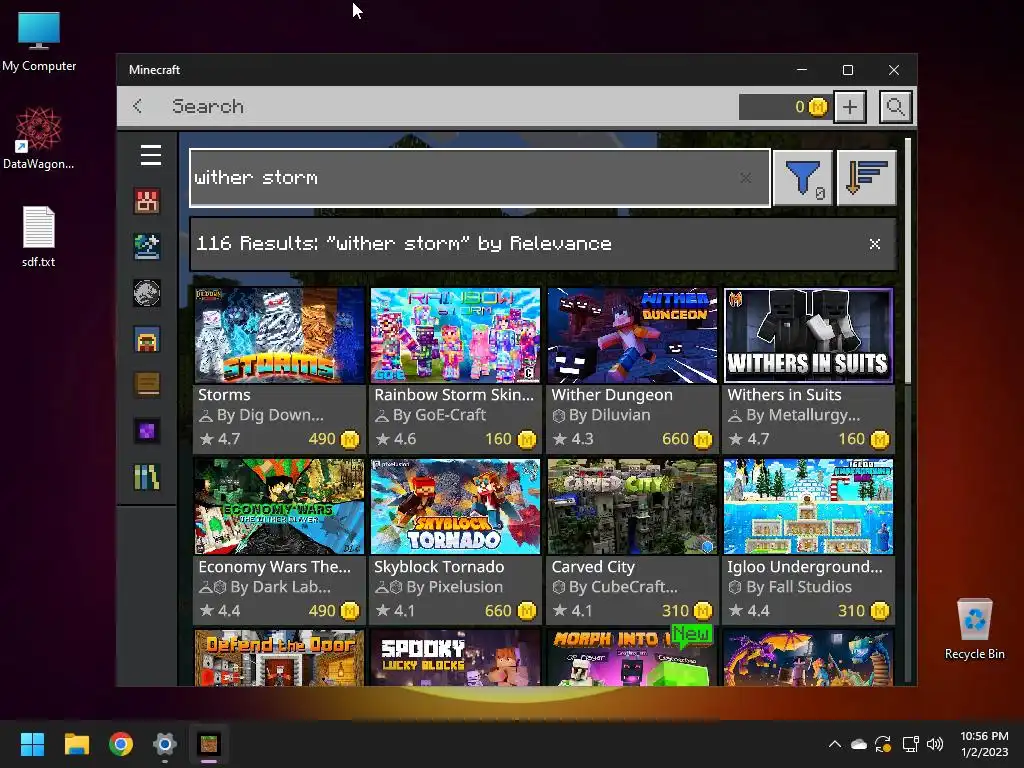
Task: Click the 'Storms' title text
Action: pyautogui.click(x=224, y=395)
